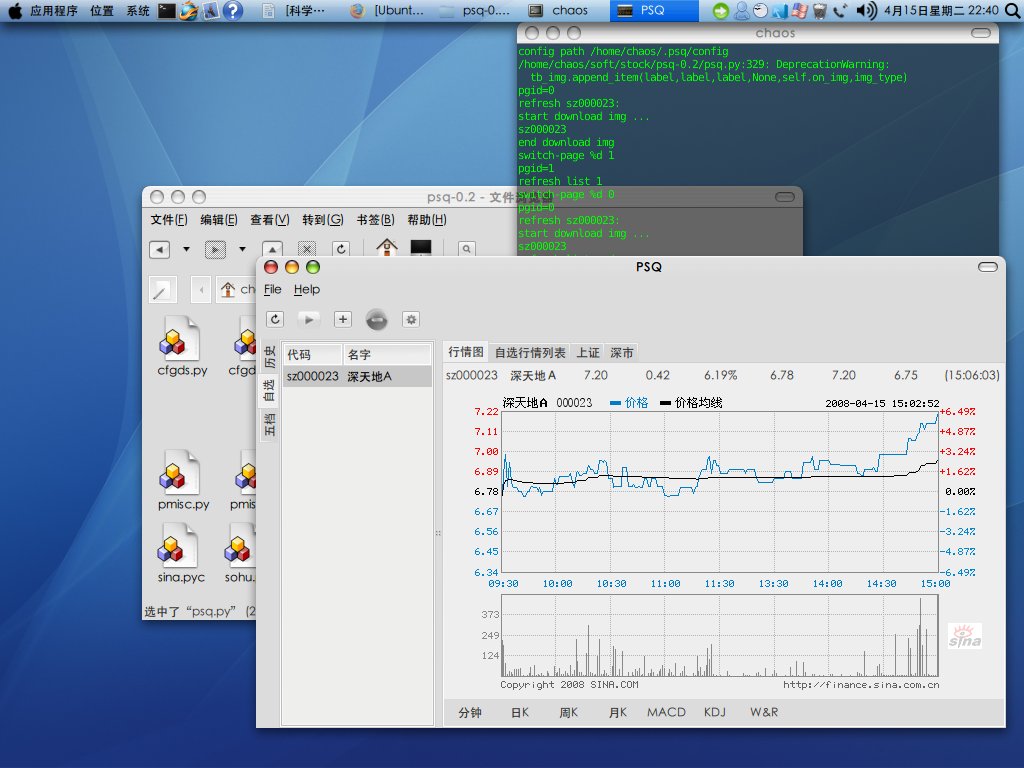The height and width of the screenshot is (768, 1024).
Task: Show the MACD chart
Action: (x=666, y=712)
